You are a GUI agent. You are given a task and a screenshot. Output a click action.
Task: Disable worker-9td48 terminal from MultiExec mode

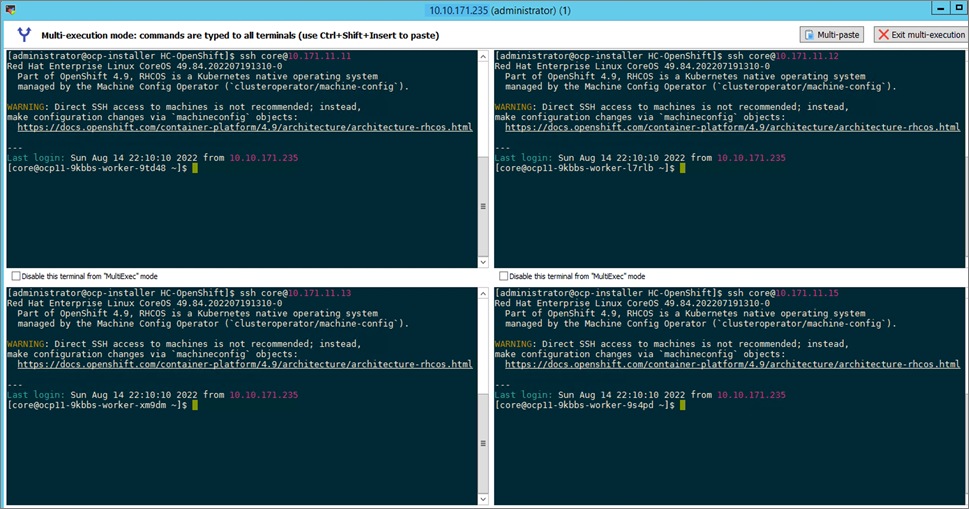[x=16, y=276]
